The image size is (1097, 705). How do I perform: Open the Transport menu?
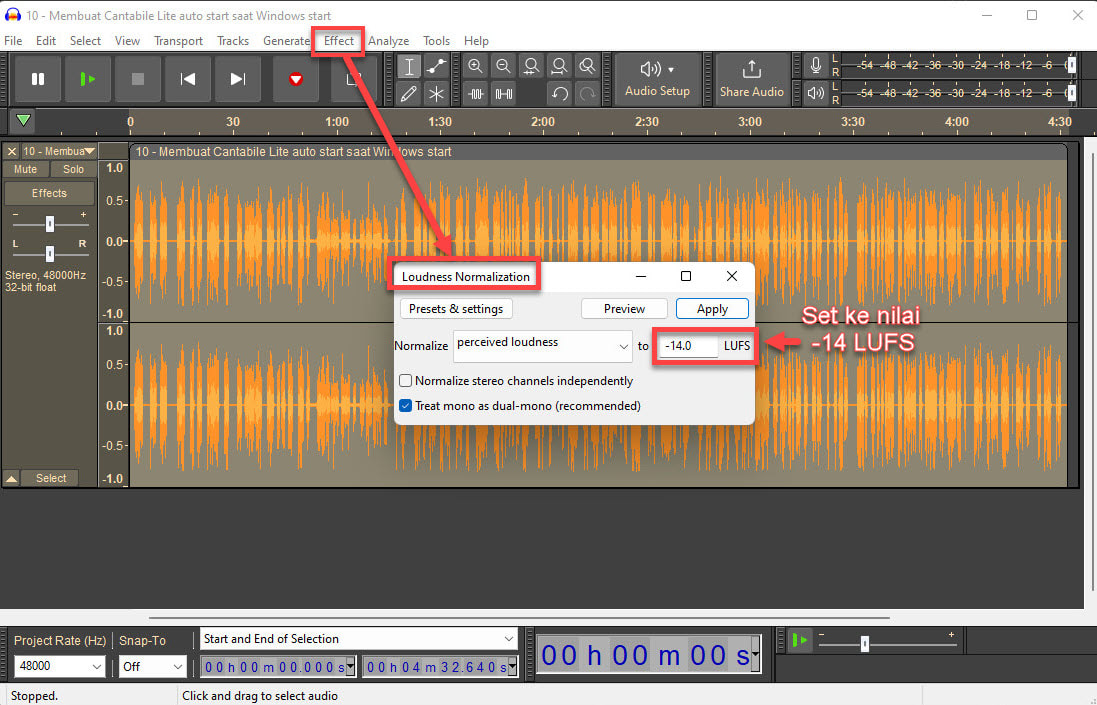(178, 41)
